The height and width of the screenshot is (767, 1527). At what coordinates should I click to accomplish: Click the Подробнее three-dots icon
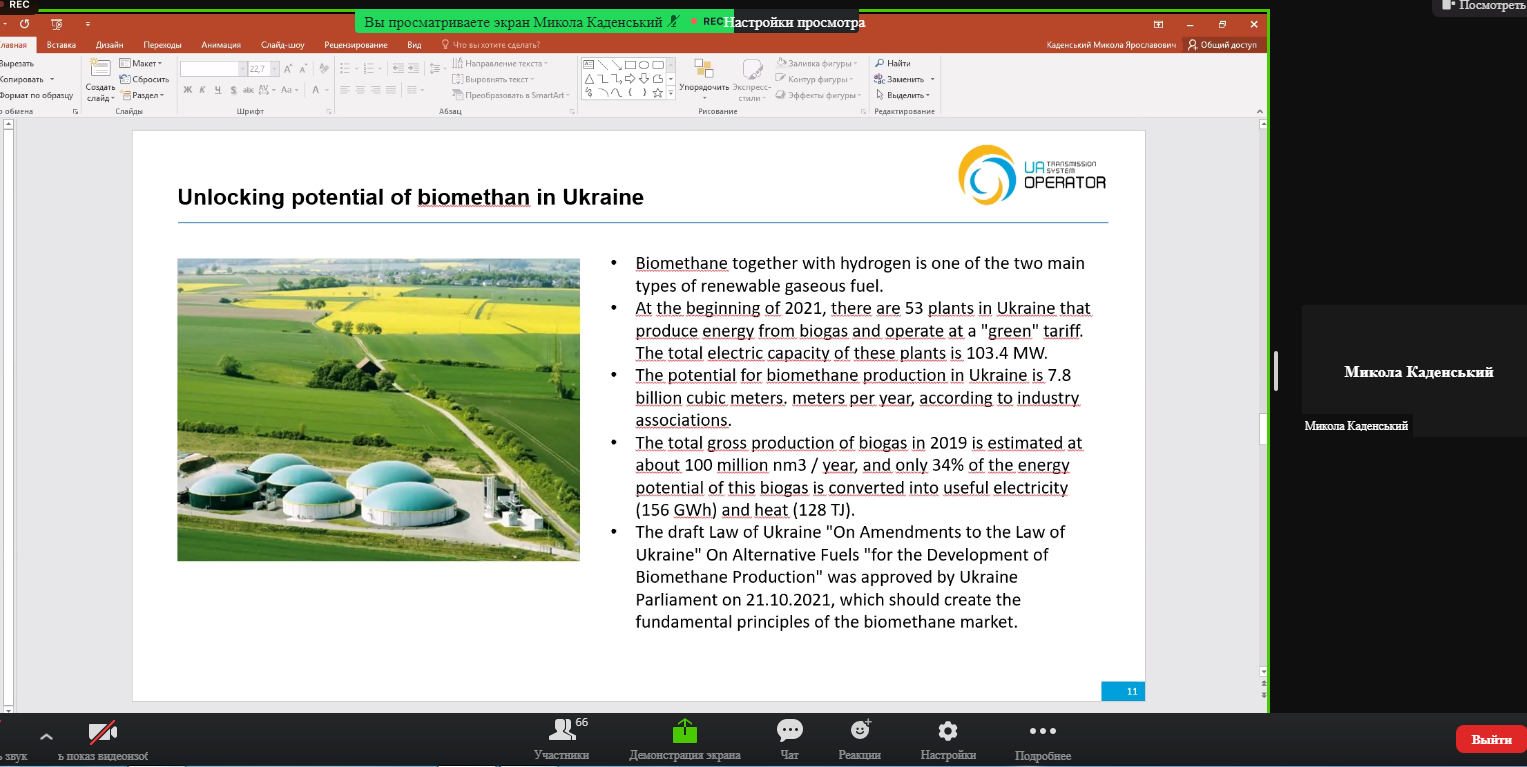click(1042, 732)
